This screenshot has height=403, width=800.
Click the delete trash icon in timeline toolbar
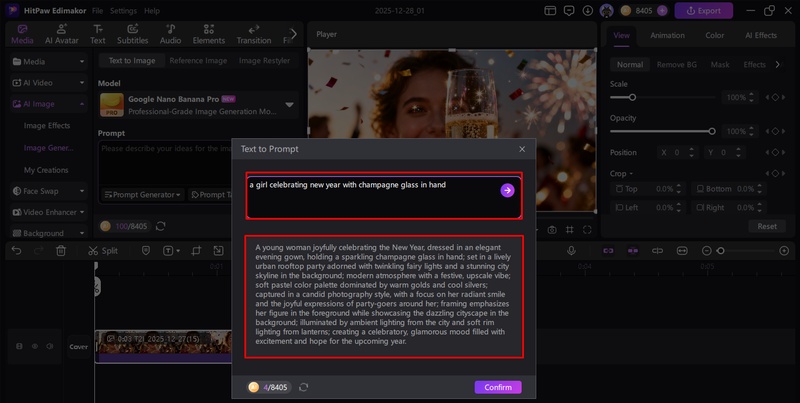[x=61, y=251]
